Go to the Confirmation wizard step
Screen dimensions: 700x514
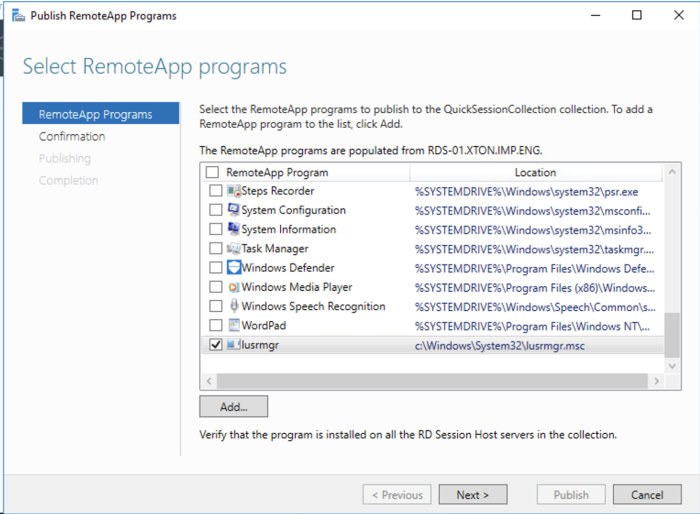click(72, 136)
